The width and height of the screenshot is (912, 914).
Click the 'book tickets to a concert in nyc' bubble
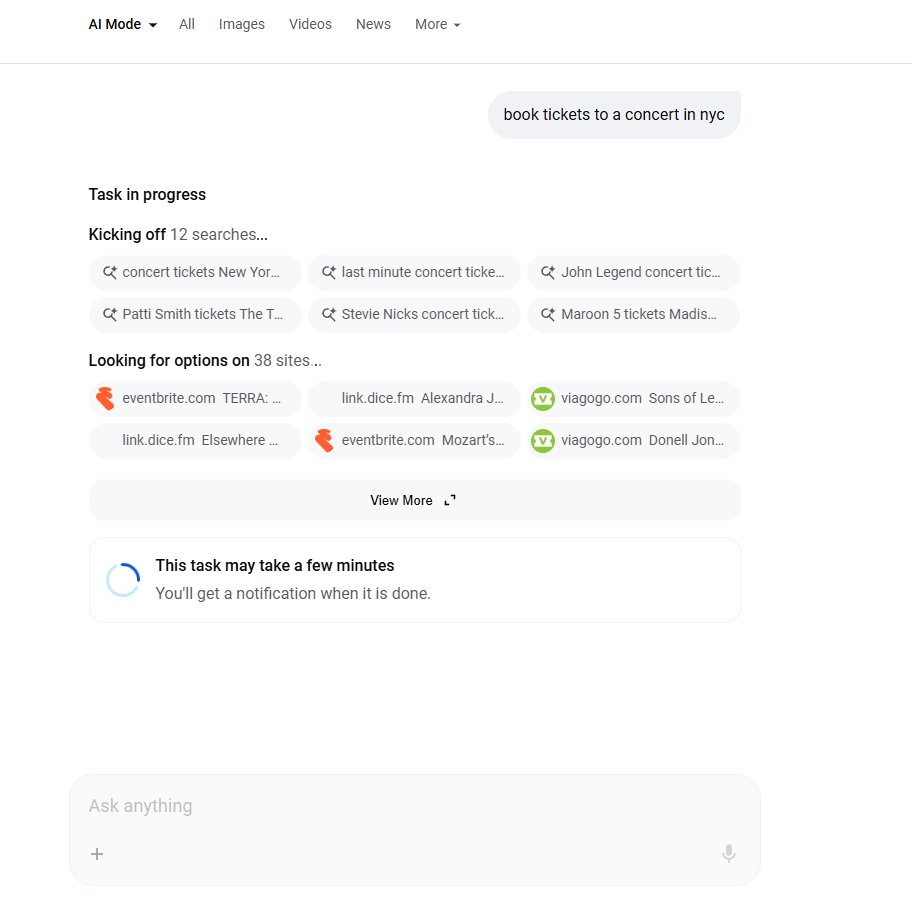click(x=614, y=115)
